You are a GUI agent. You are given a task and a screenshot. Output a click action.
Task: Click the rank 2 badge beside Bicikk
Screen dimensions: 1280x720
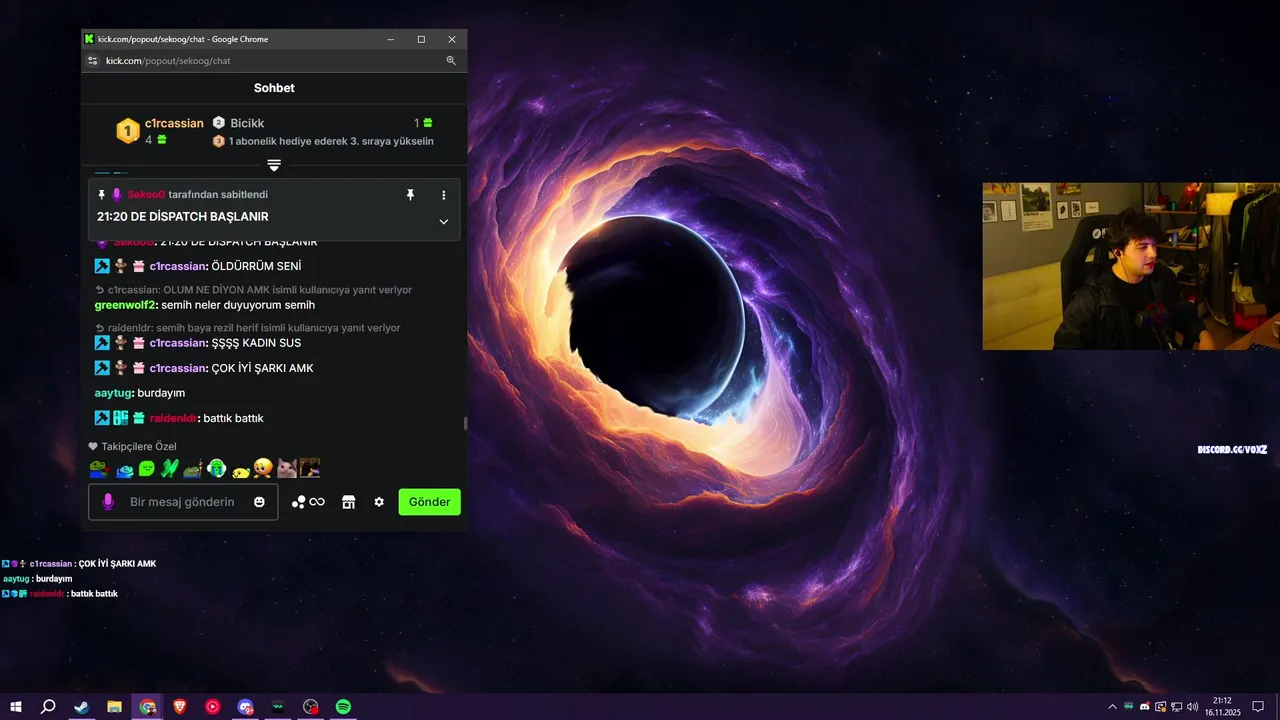[x=219, y=123]
